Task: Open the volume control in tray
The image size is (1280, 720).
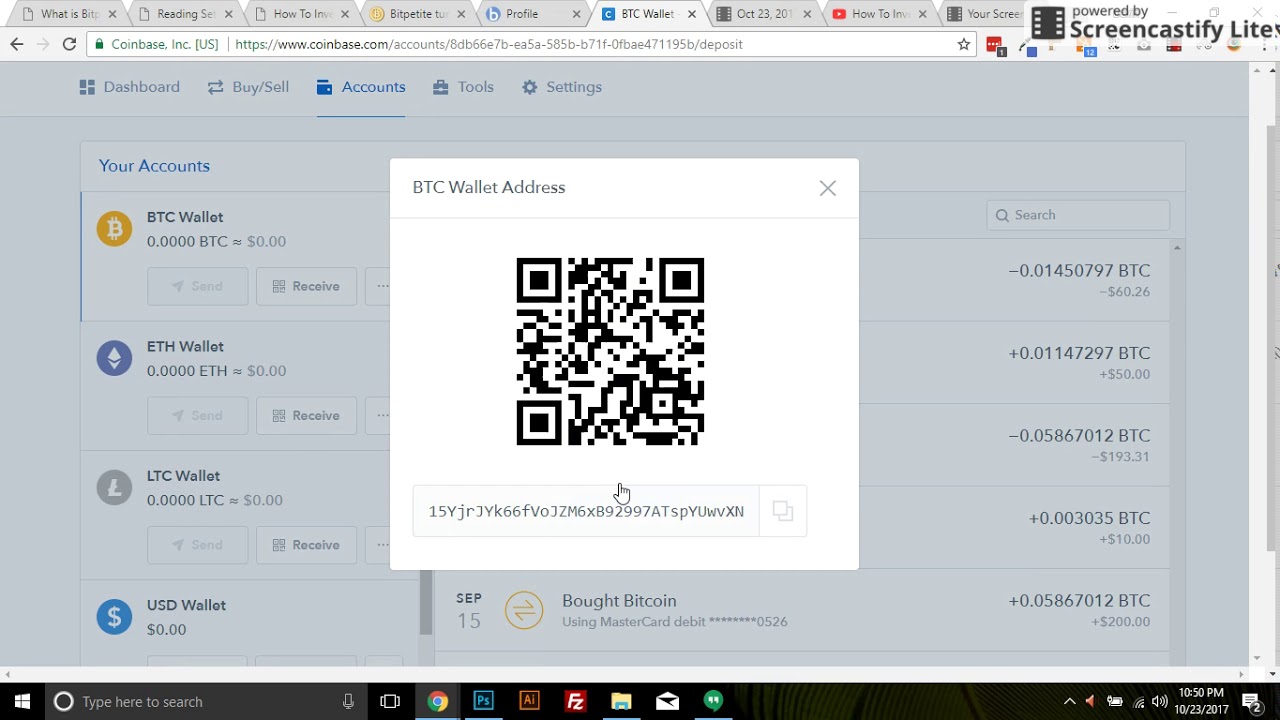Action: tap(1159, 701)
